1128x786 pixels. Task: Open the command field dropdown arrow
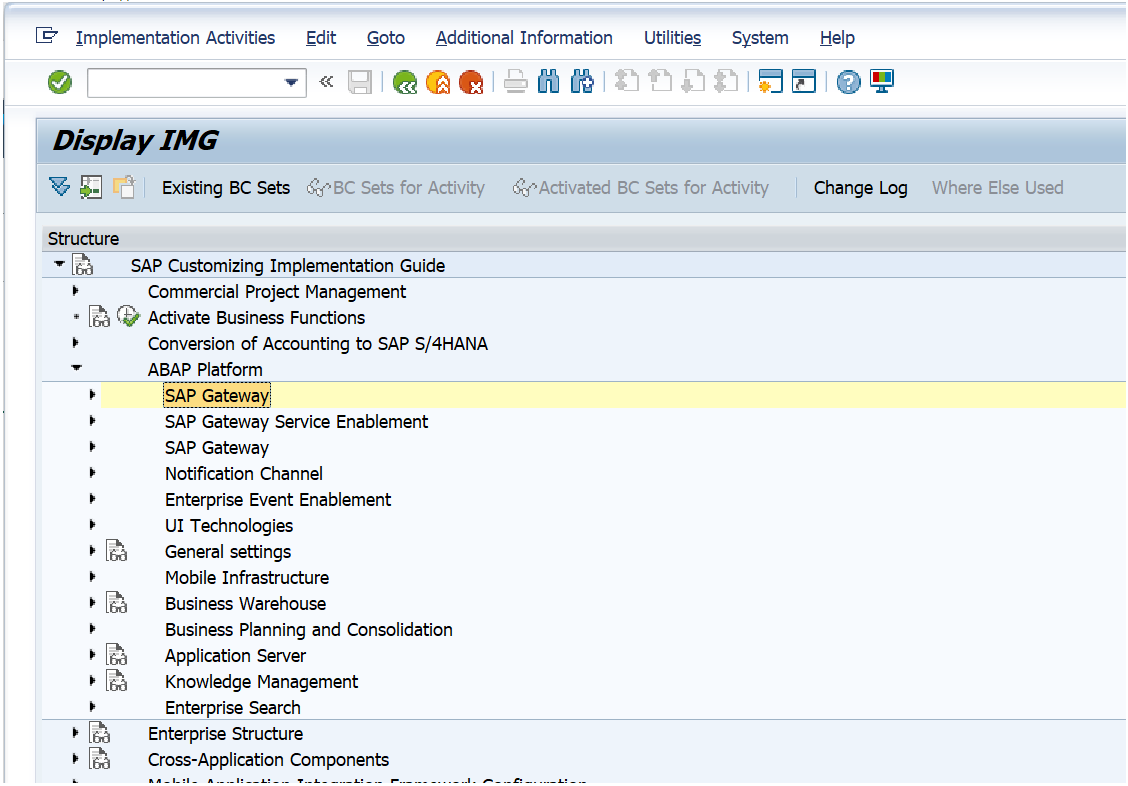(291, 83)
